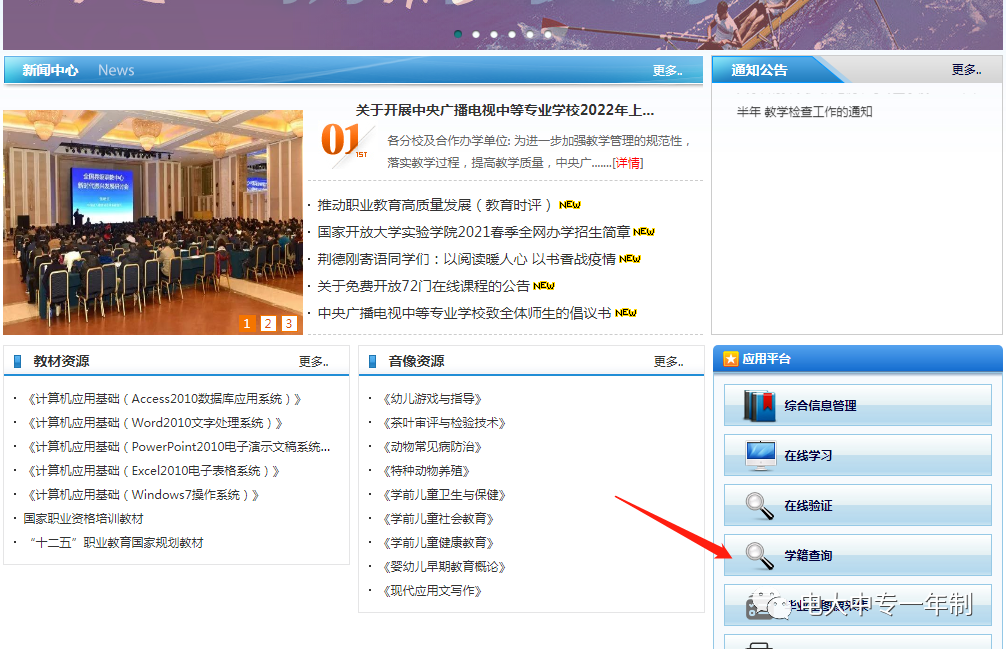Select slide 3 on the news photo
Image resolution: width=1006 pixels, height=649 pixels.
click(x=289, y=323)
